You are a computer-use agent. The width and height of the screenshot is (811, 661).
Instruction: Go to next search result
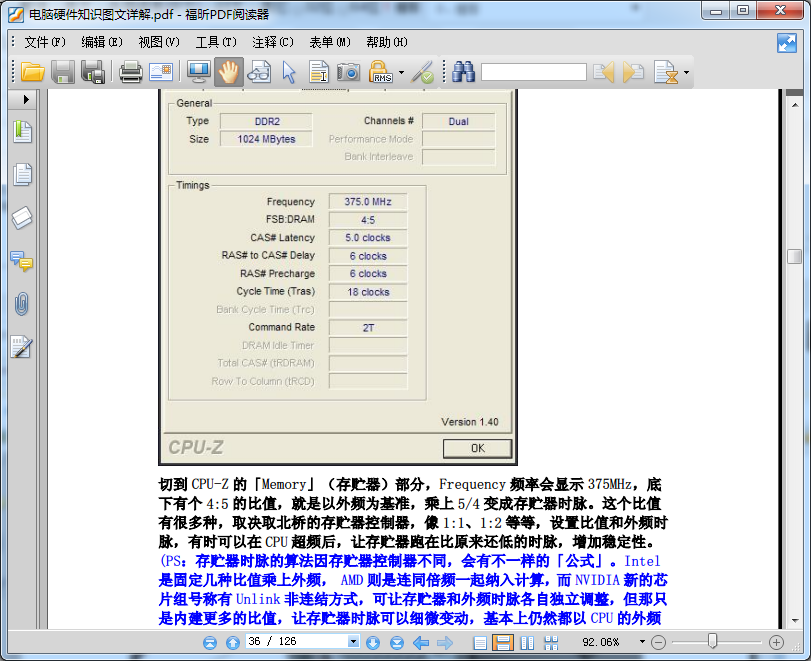point(634,72)
